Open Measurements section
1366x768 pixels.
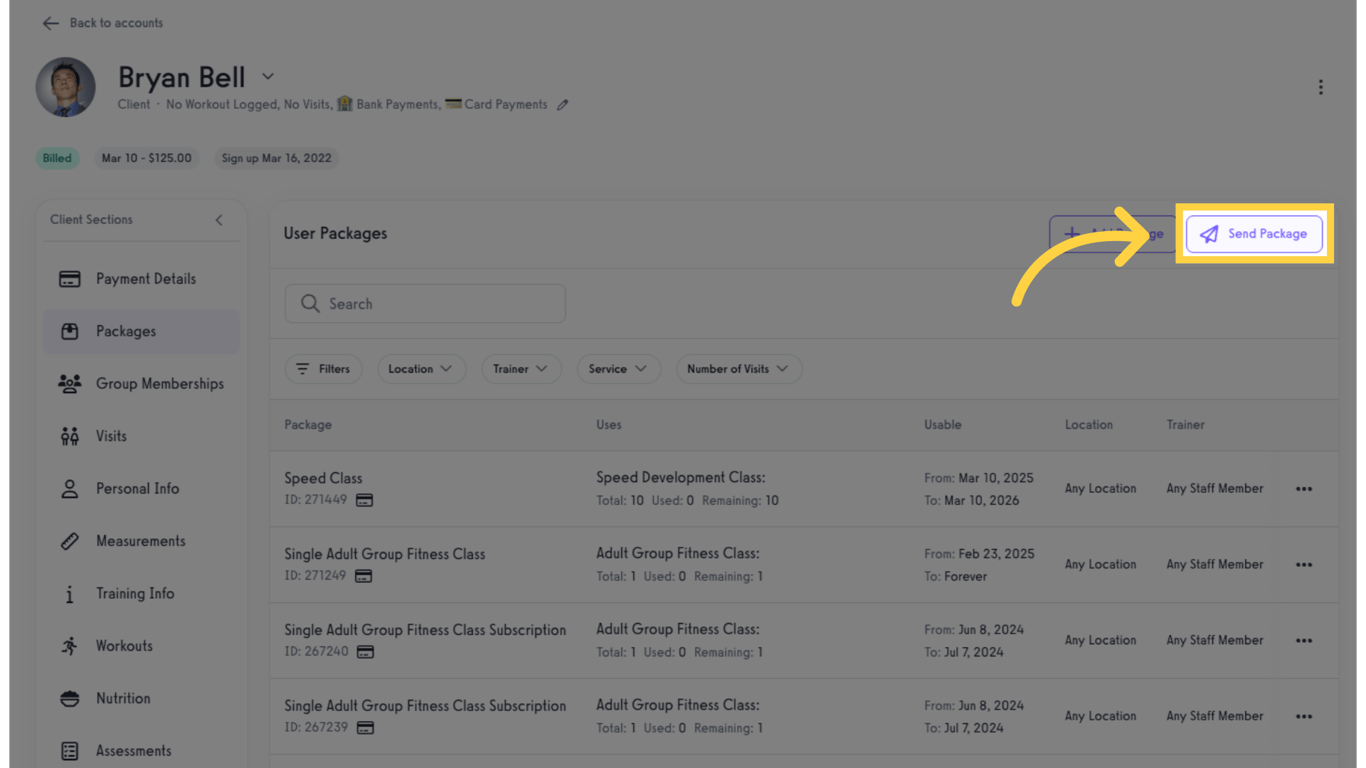pos(141,541)
